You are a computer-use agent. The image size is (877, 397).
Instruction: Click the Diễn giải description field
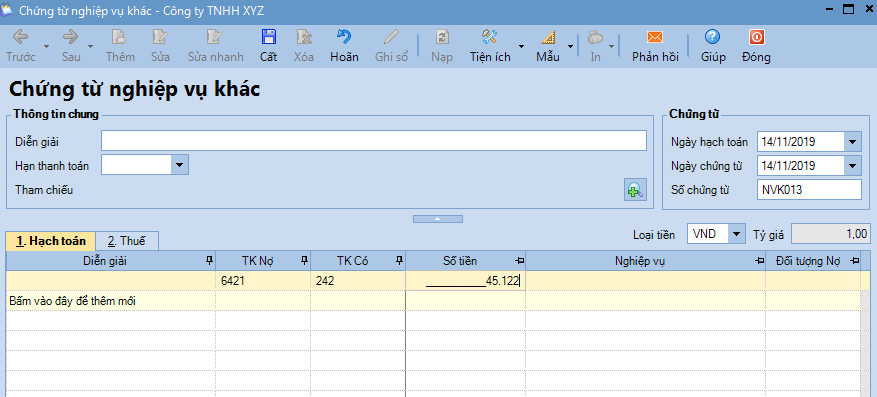click(x=374, y=140)
